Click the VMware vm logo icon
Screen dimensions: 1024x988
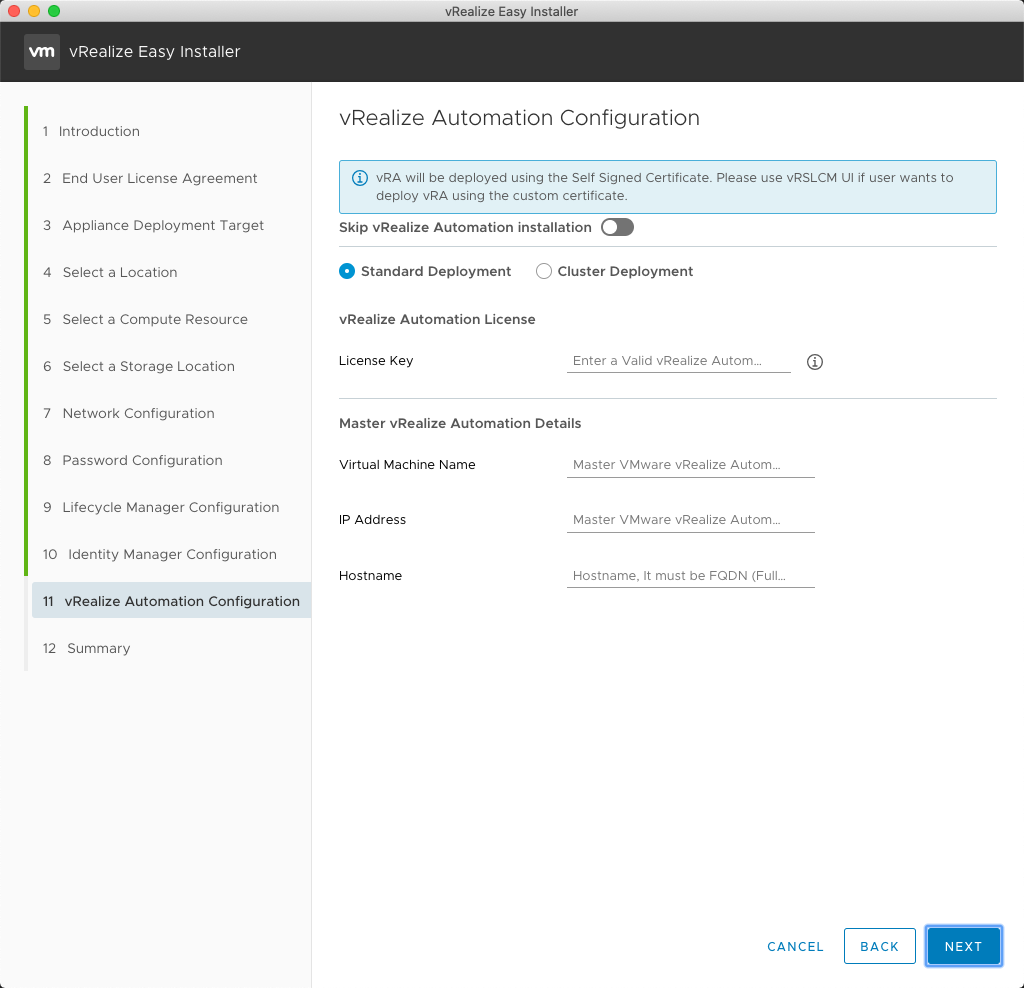[41, 52]
